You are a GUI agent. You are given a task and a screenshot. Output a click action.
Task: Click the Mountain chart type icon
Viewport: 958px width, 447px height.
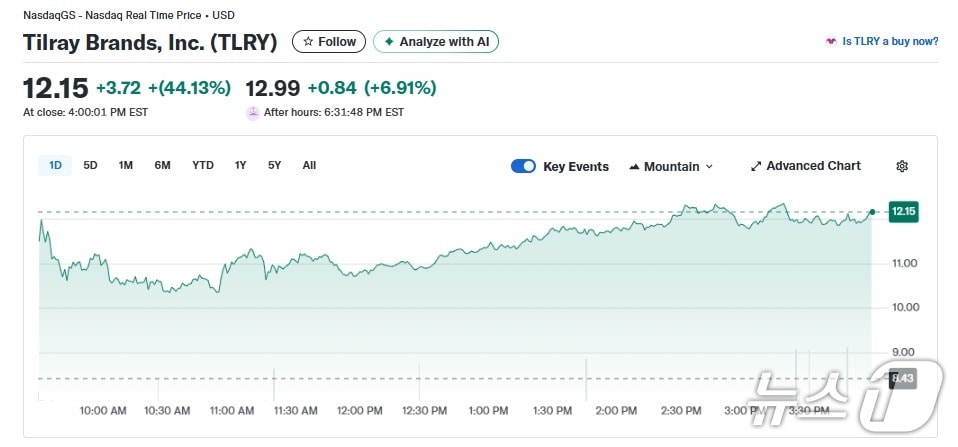pyautogui.click(x=634, y=167)
